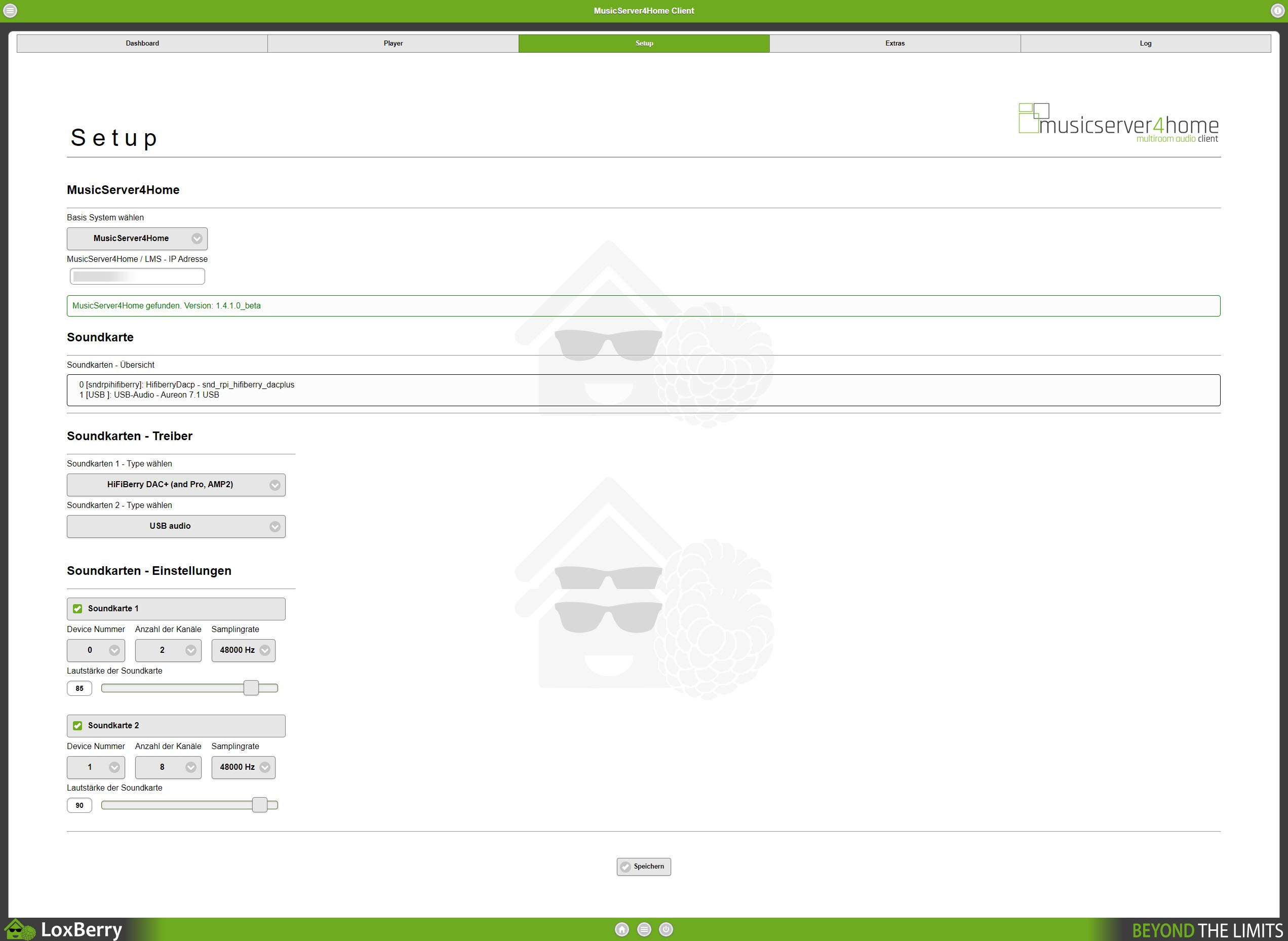Click Soundkarte 1 volume slider handle

pyautogui.click(x=251, y=688)
